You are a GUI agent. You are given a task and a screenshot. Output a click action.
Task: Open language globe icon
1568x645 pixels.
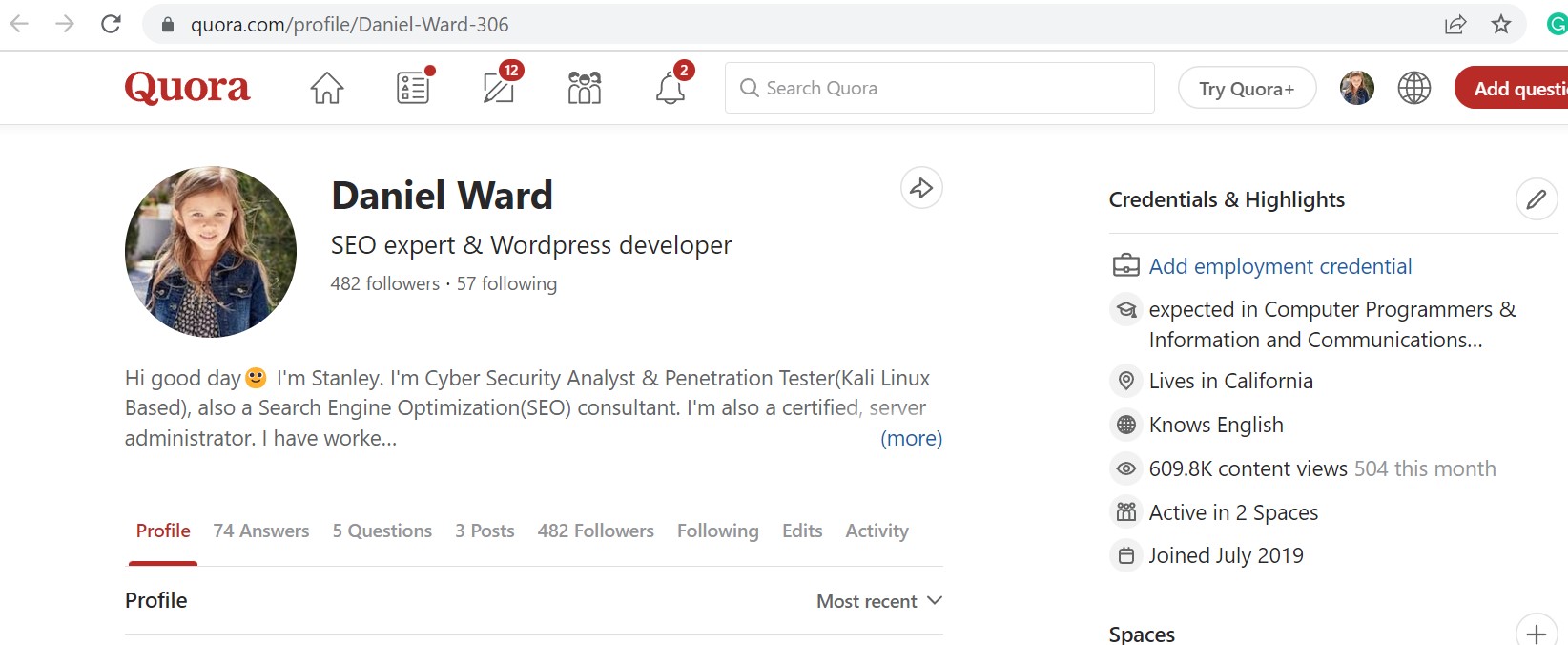coord(1413,88)
